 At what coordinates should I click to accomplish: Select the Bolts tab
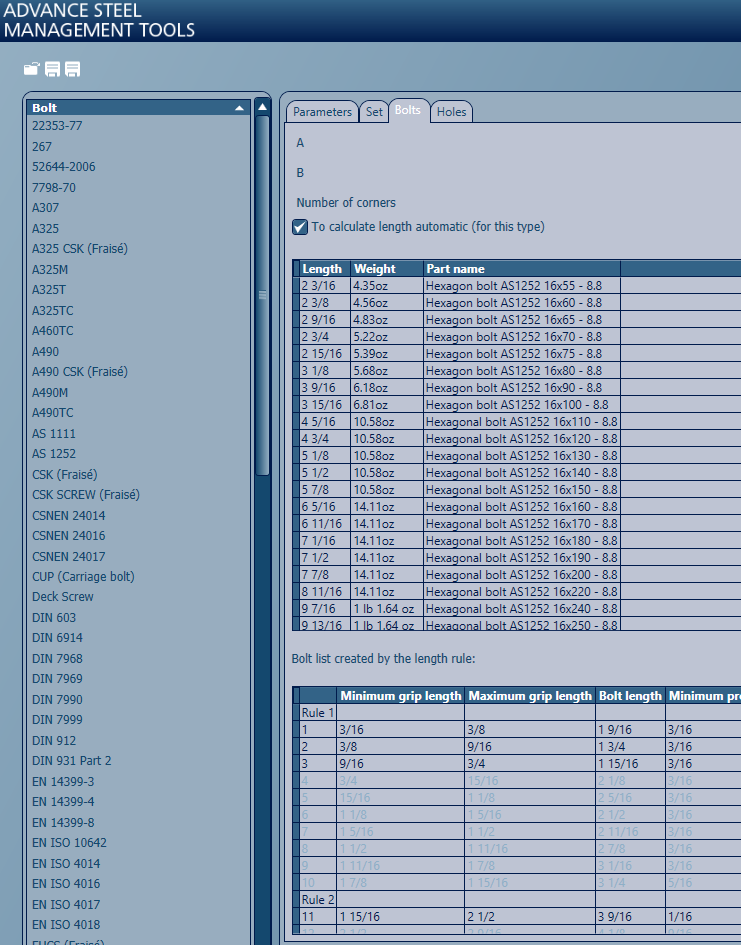(408, 110)
